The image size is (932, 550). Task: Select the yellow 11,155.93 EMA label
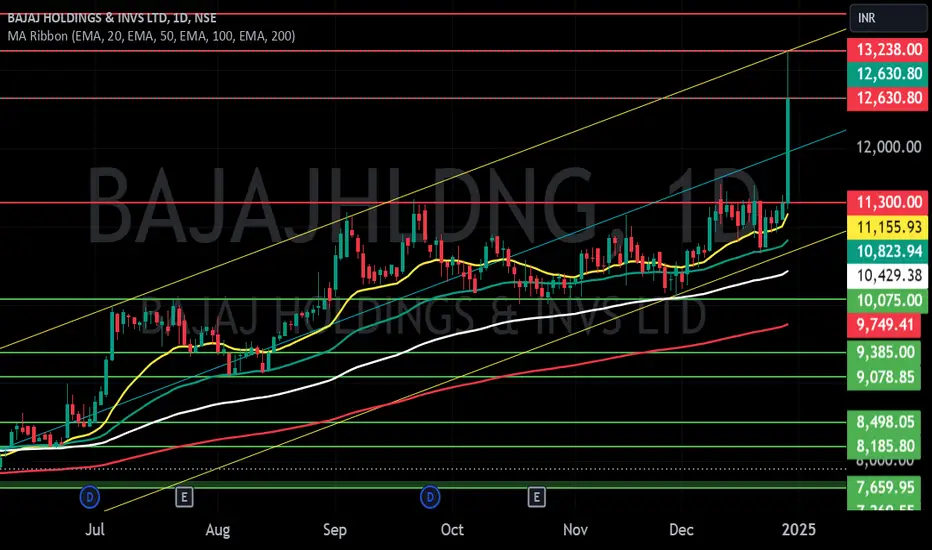[x=887, y=227]
